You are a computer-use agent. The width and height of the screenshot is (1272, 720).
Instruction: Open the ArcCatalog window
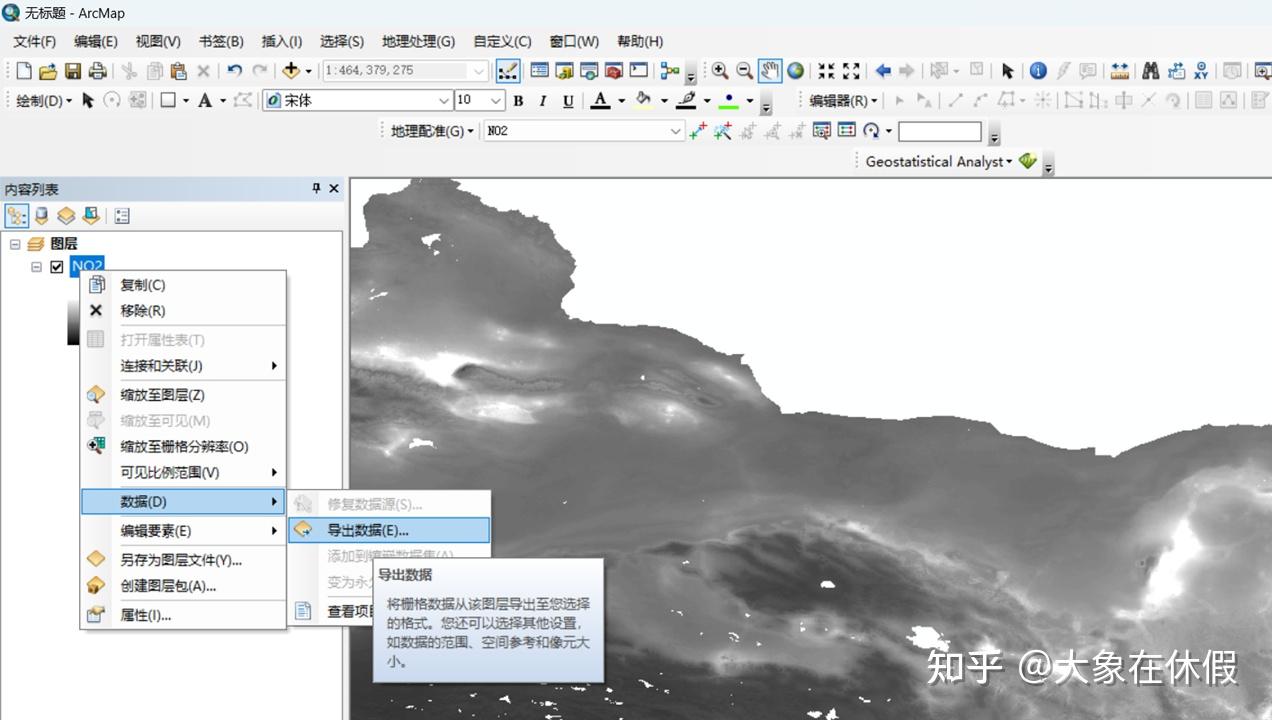coord(564,70)
